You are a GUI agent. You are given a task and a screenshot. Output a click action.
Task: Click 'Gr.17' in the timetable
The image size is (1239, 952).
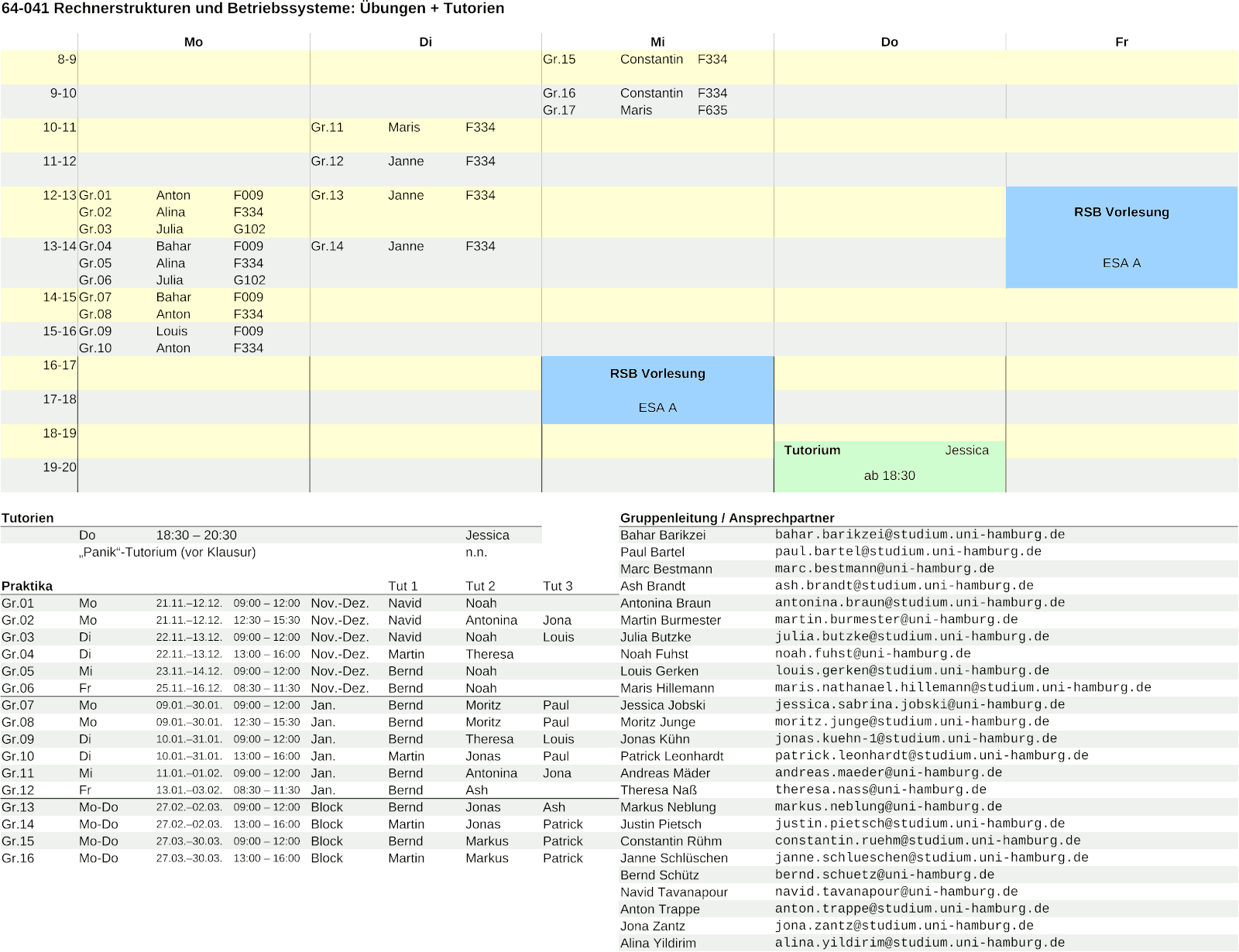(x=559, y=111)
